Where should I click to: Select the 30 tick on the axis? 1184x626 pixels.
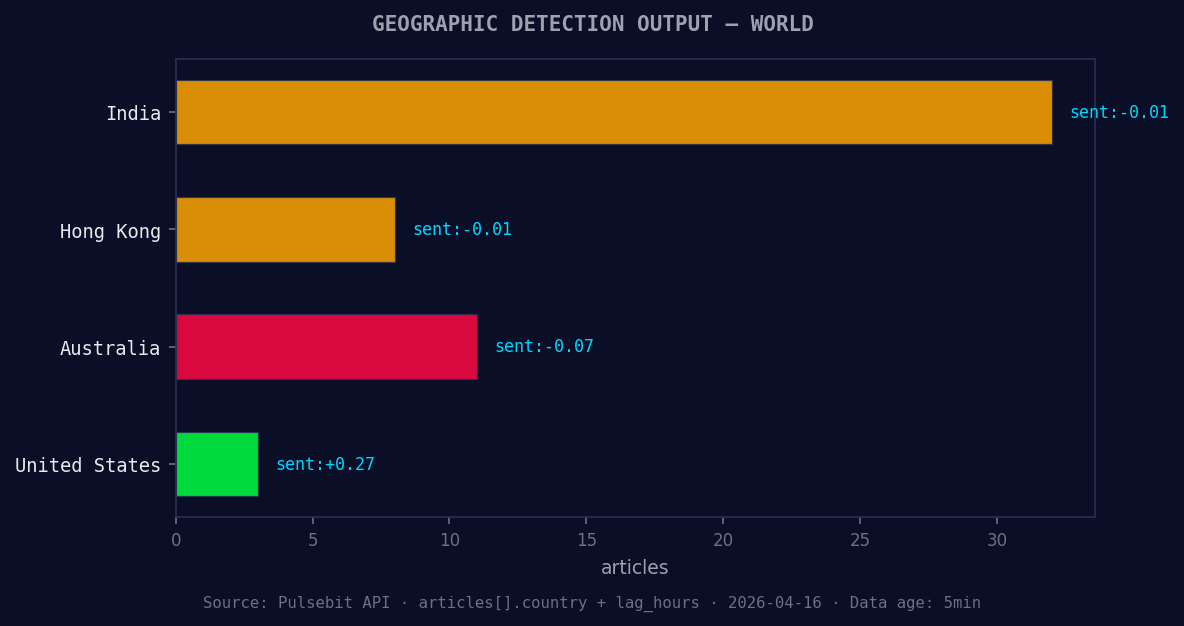point(997,539)
